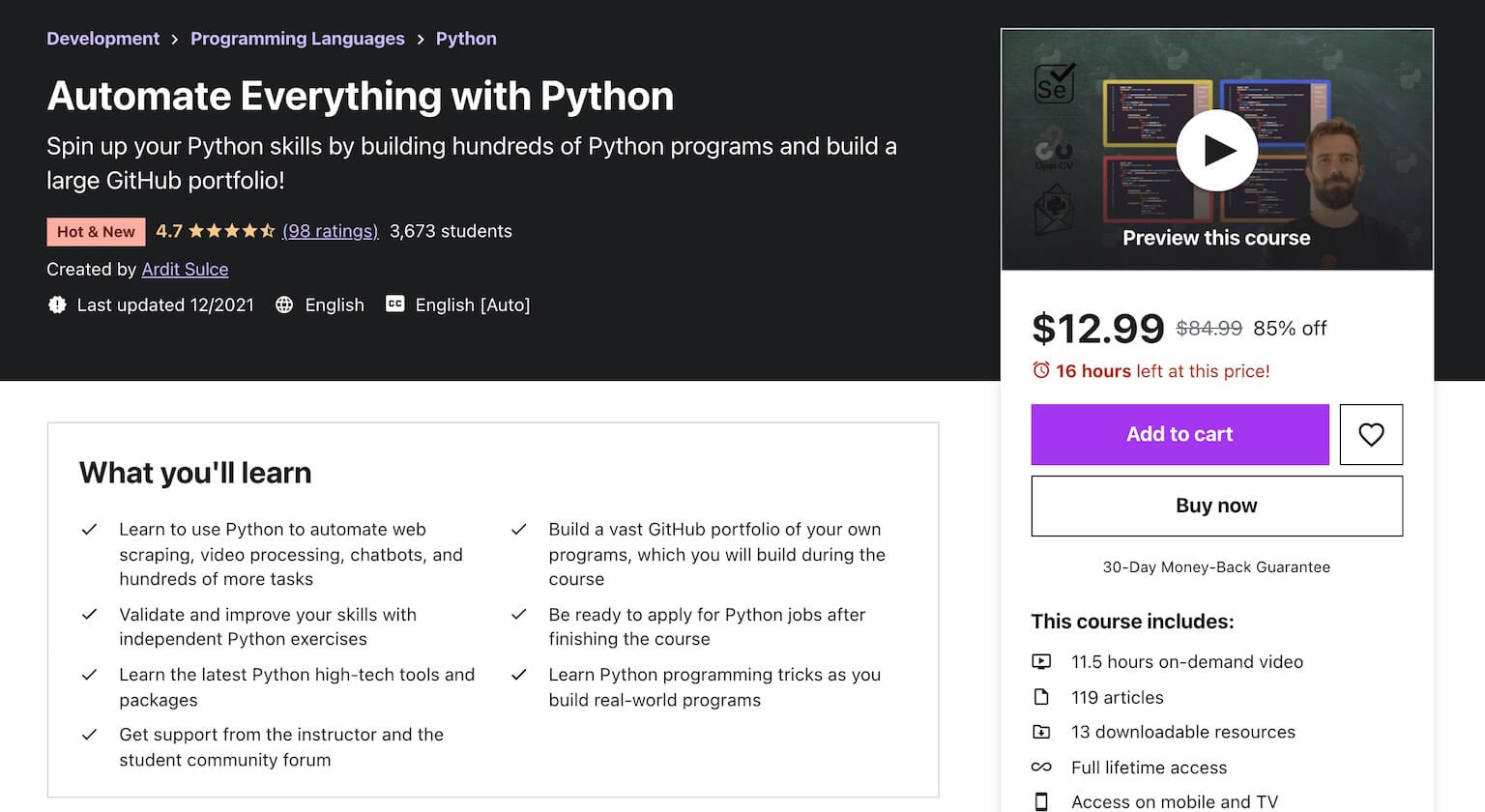1485x812 pixels.
Task: Click 30-Day Money-Back Guarantee text
Action: (x=1216, y=567)
